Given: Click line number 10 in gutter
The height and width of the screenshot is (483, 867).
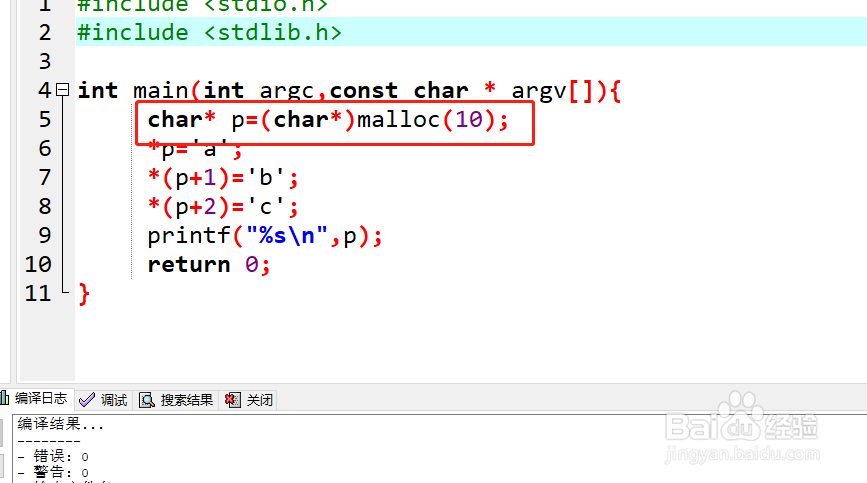Looking at the screenshot, I should [x=38, y=265].
